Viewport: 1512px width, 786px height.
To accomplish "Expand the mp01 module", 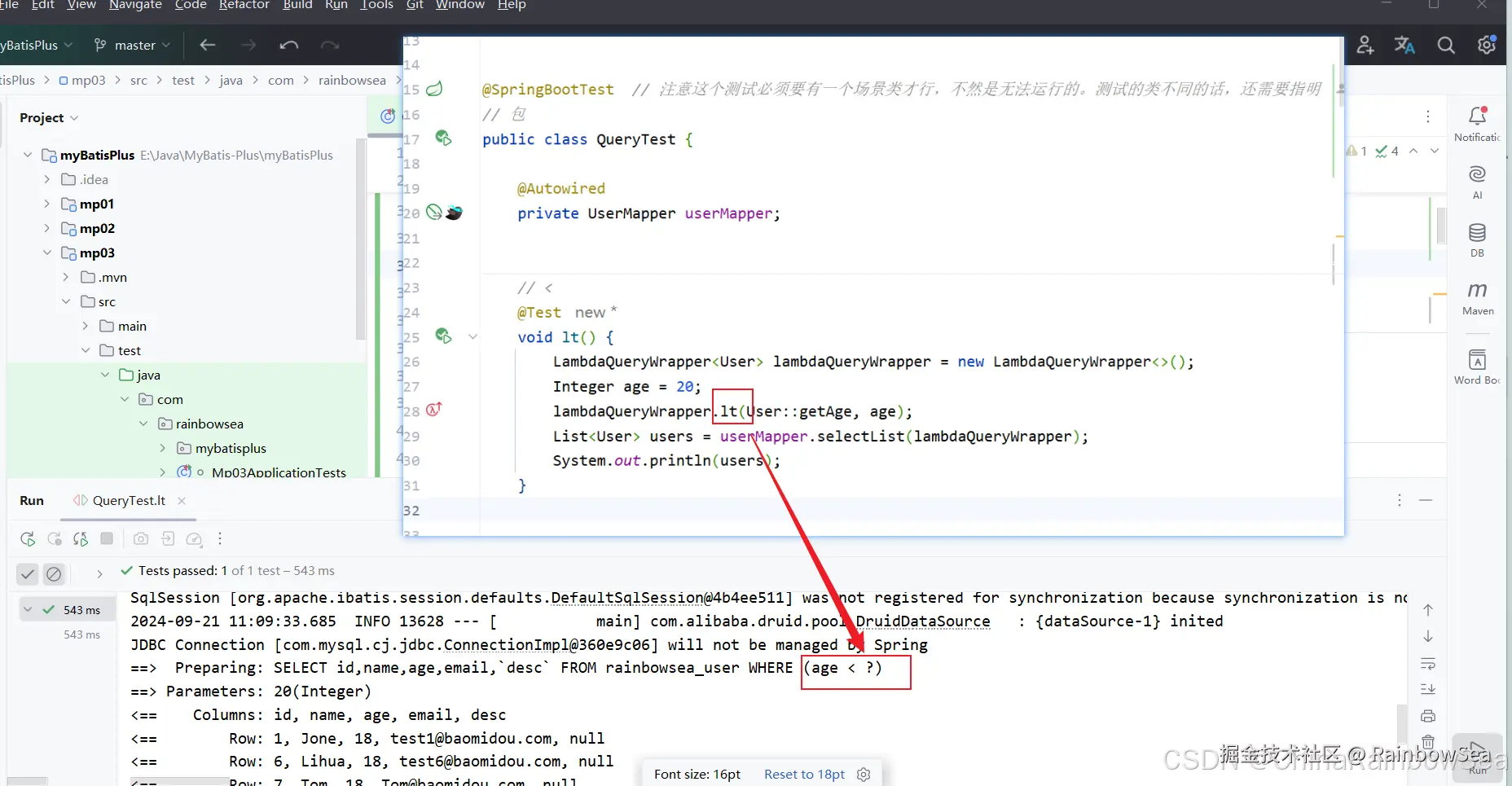I will pyautogui.click(x=47, y=204).
